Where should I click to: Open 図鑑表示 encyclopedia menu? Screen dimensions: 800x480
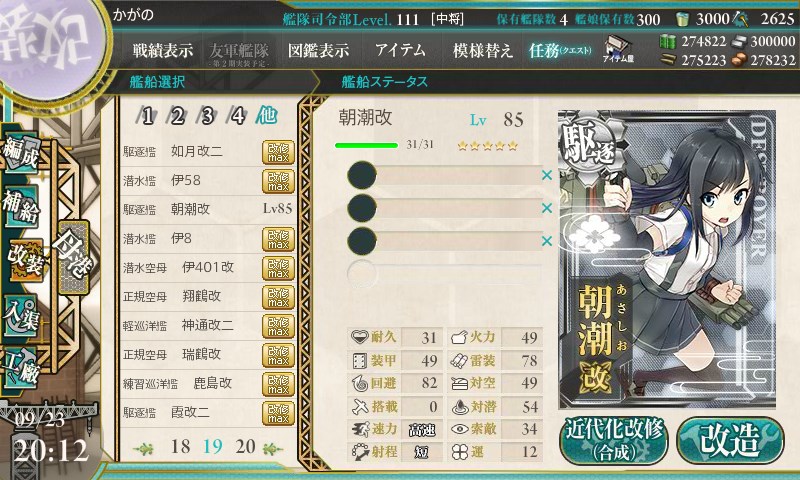tap(318, 50)
